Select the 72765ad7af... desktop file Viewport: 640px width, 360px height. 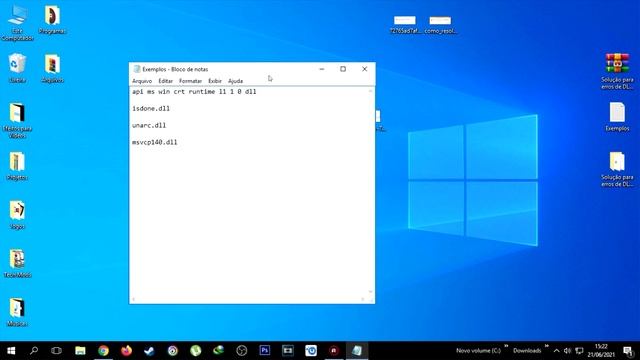tap(404, 24)
